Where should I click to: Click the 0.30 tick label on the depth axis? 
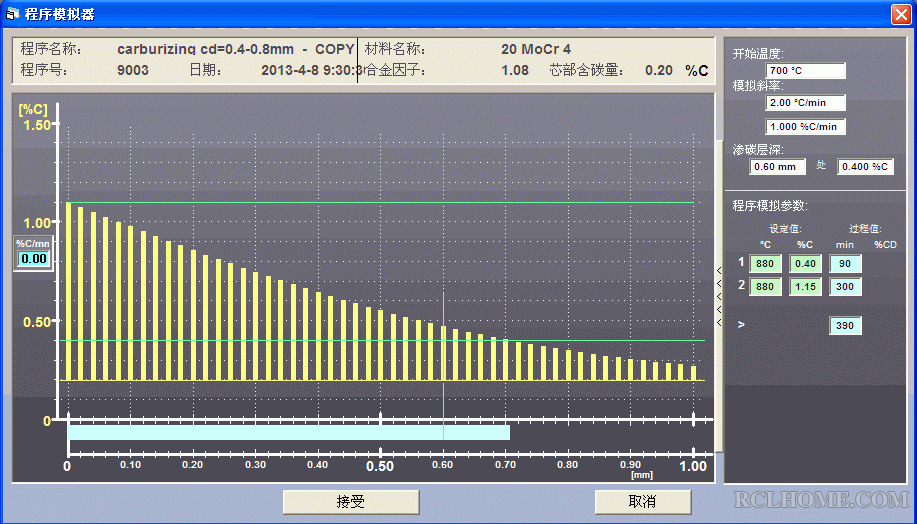pos(256,465)
